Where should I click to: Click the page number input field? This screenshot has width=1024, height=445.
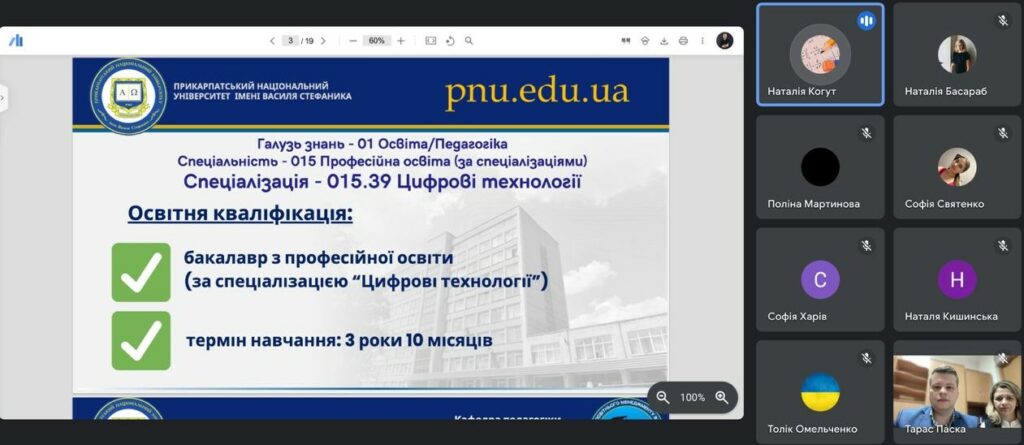click(x=291, y=41)
